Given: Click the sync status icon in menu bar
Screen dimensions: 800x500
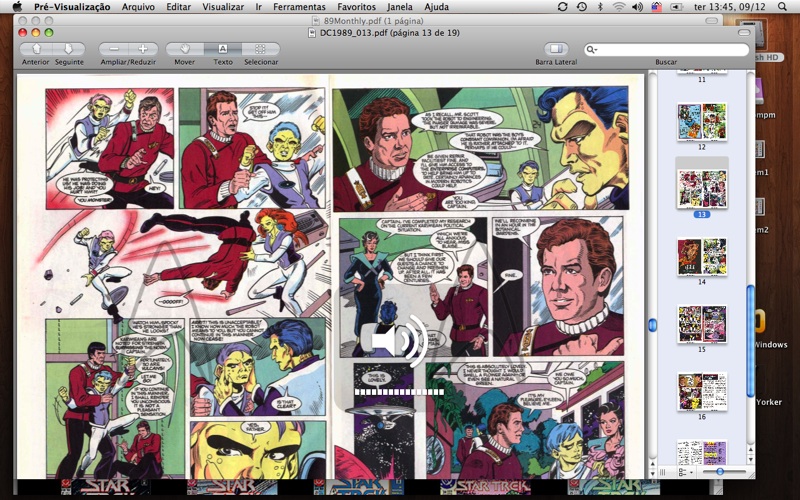Looking at the screenshot, I should pyautogui.click(x=563, y=7).
